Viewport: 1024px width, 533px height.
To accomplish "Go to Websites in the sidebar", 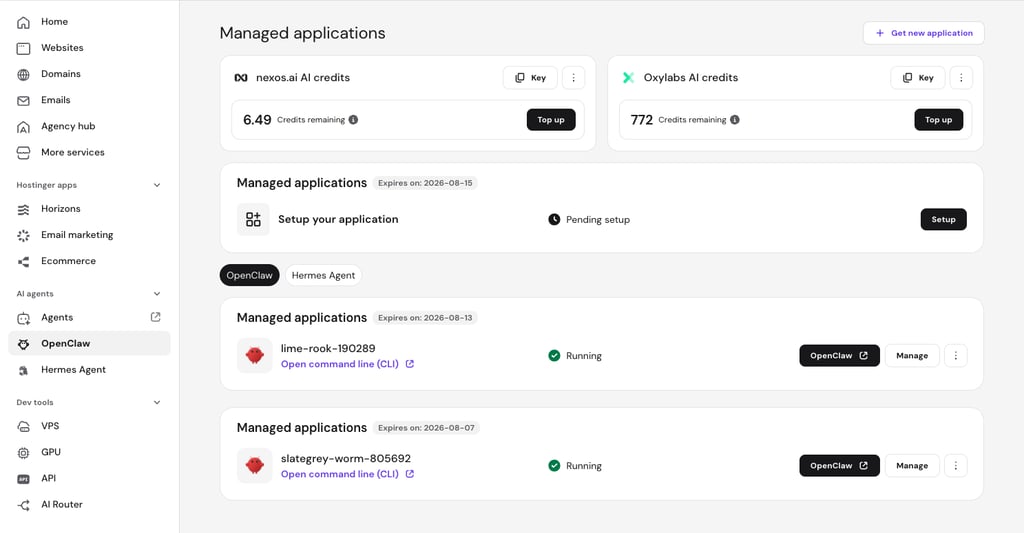I will coord(62,48).
